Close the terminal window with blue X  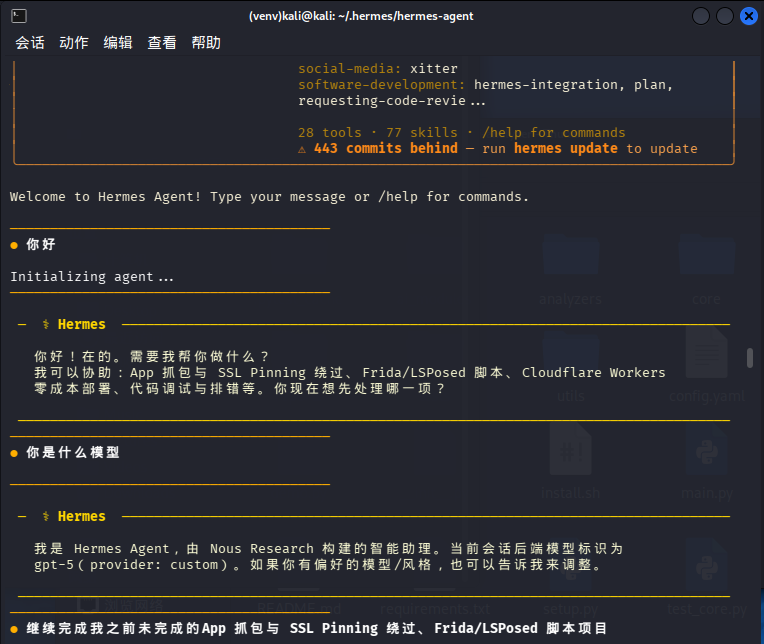tap(749, 16)
